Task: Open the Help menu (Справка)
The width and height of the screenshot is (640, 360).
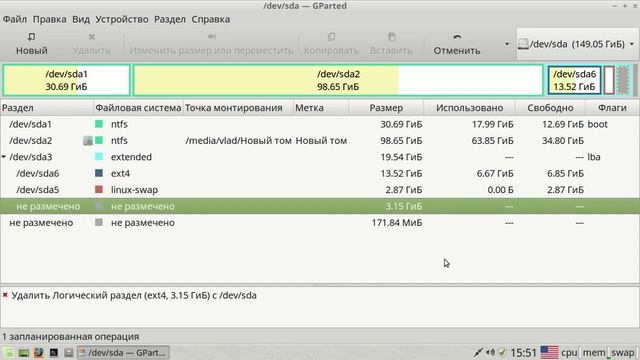Action: [211, 19]
